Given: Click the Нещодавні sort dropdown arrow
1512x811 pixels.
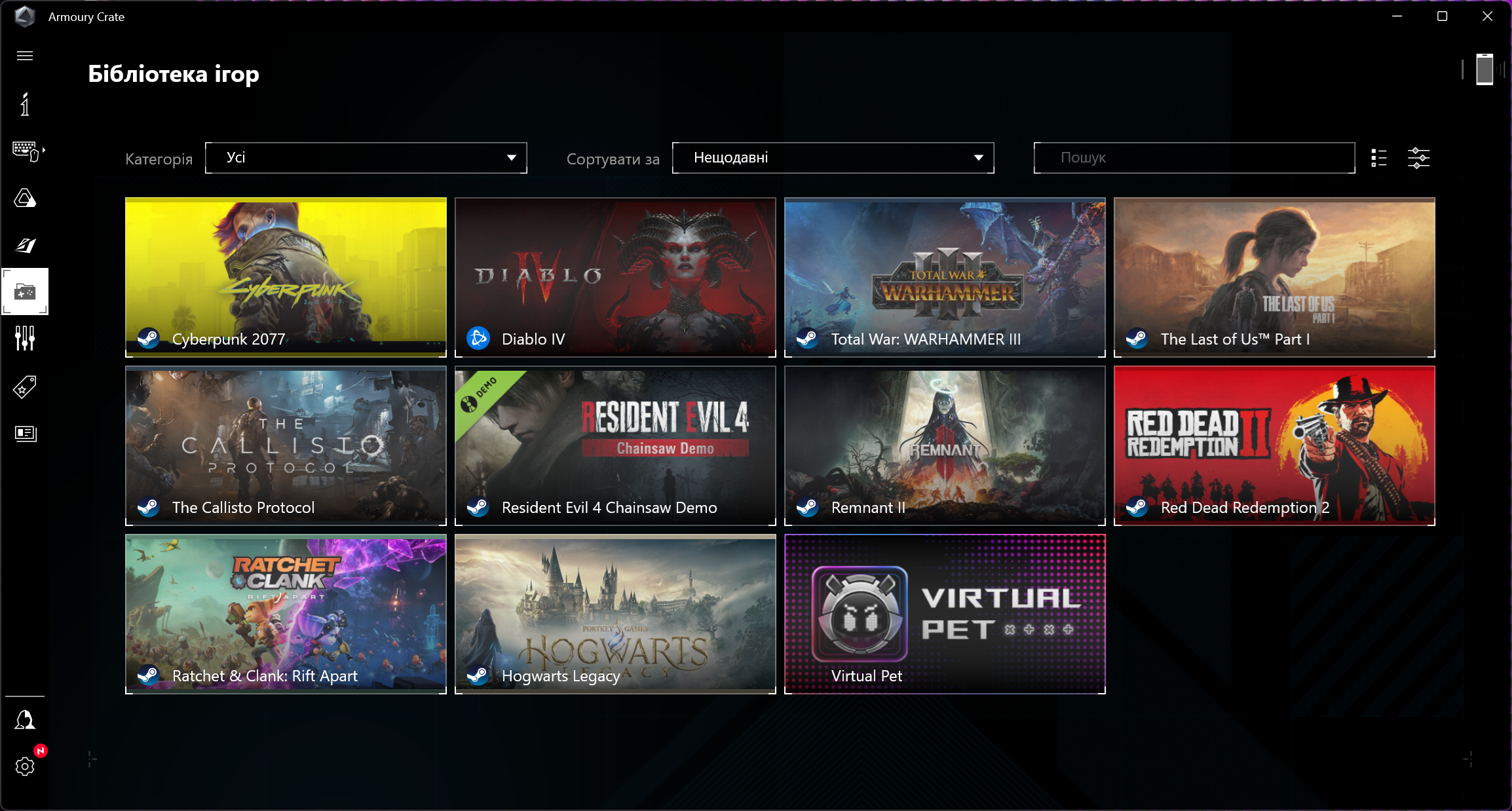Looking at the screenshot, I should click(x=978, y=158).
